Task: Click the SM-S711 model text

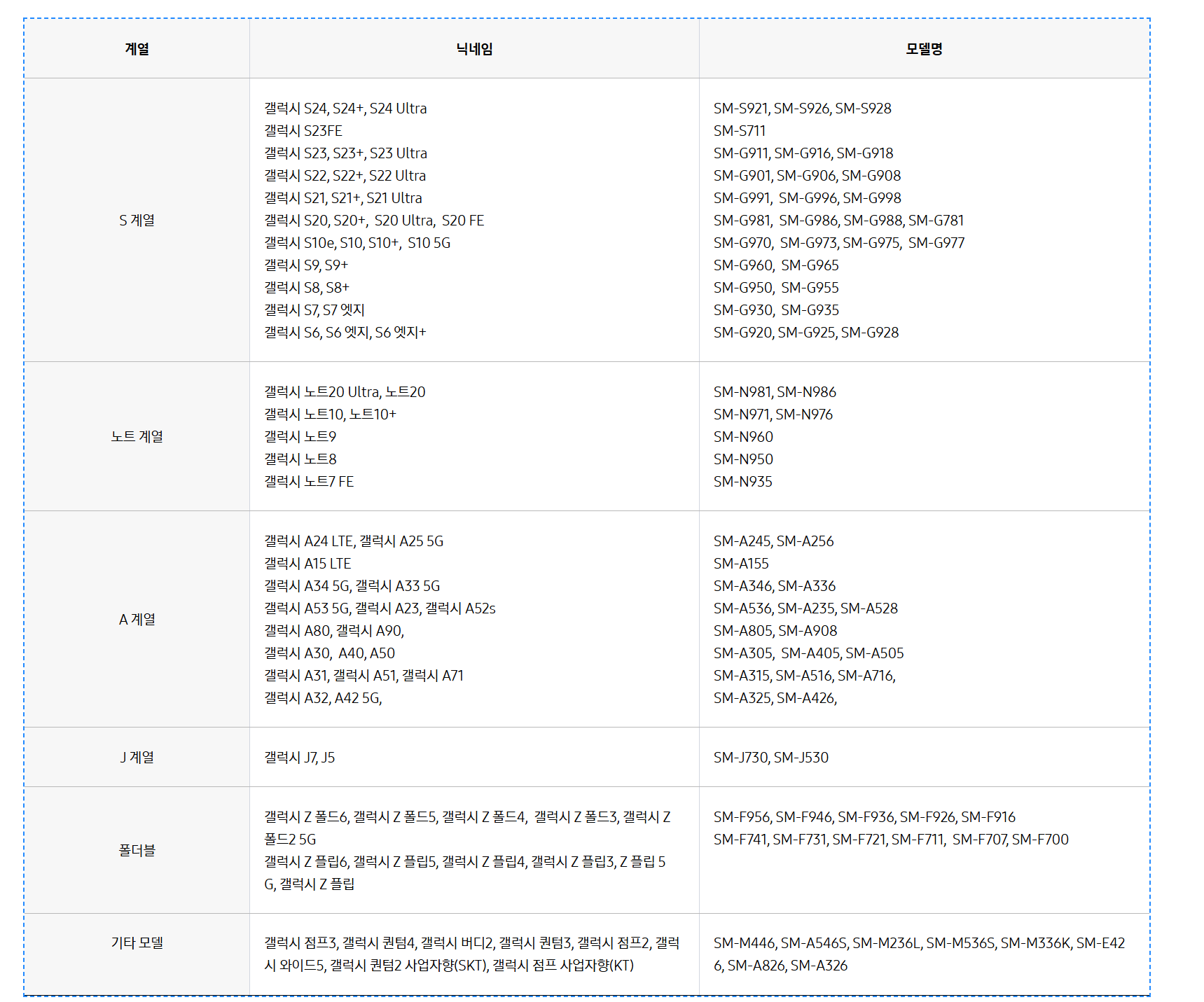Action: [x=740, y=131]
